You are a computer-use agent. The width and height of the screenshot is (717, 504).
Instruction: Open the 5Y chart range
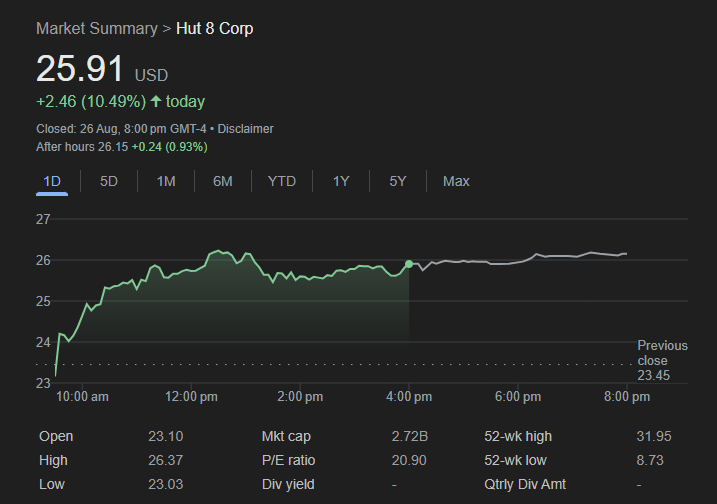398,181
